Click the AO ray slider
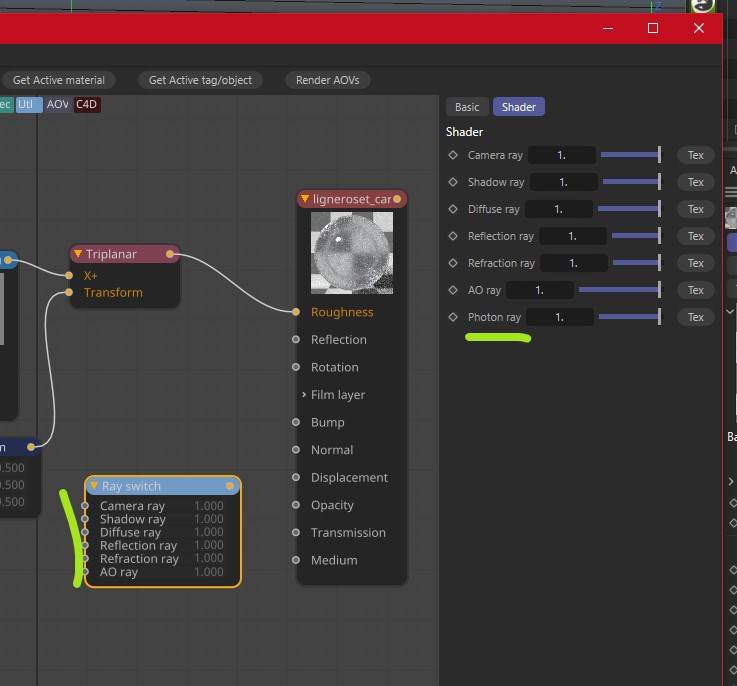The image size is (737, 686). (620, 290)
